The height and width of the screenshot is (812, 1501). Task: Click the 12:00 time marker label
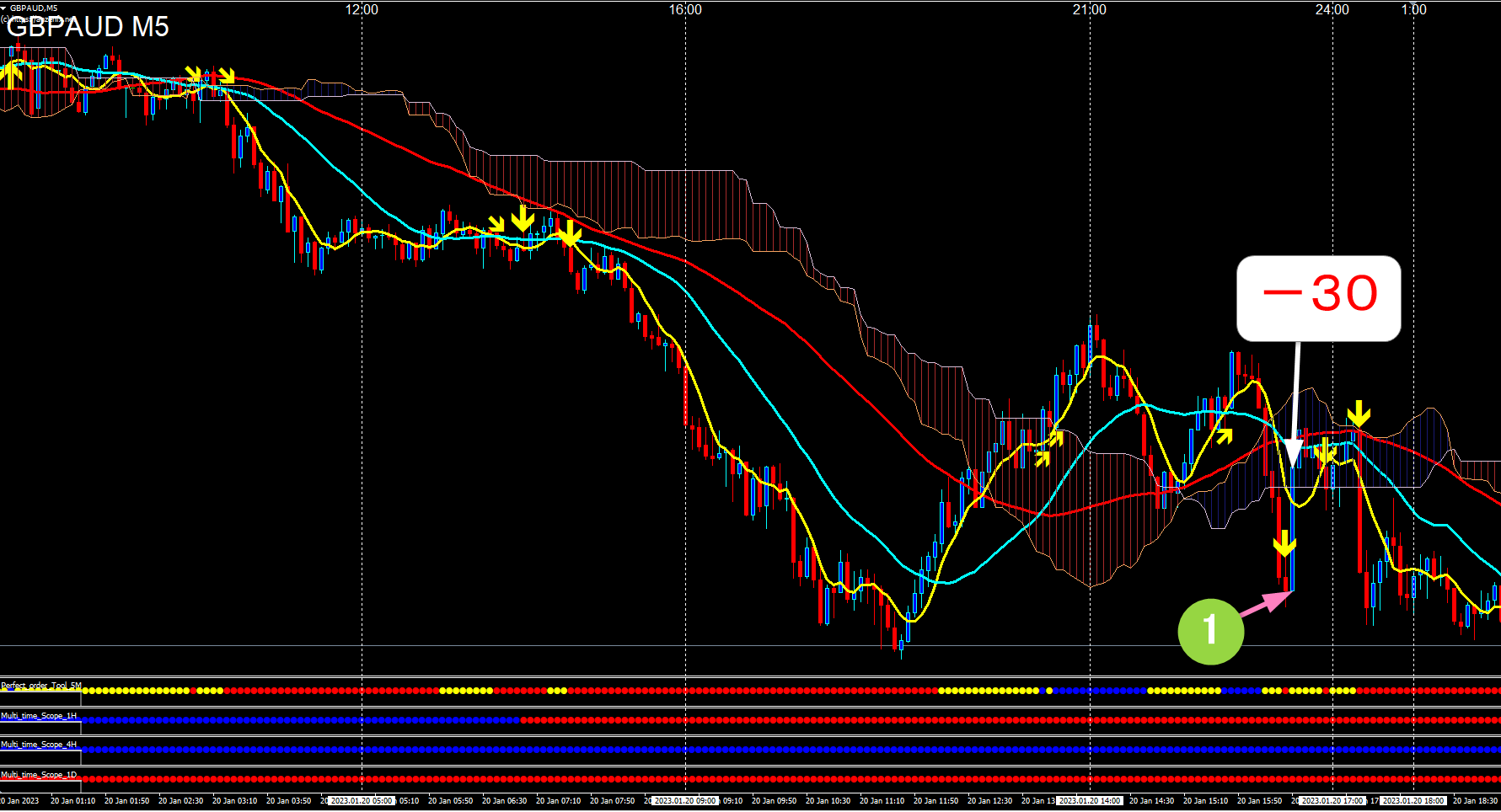pyautogui.click(x=362, y=9)
